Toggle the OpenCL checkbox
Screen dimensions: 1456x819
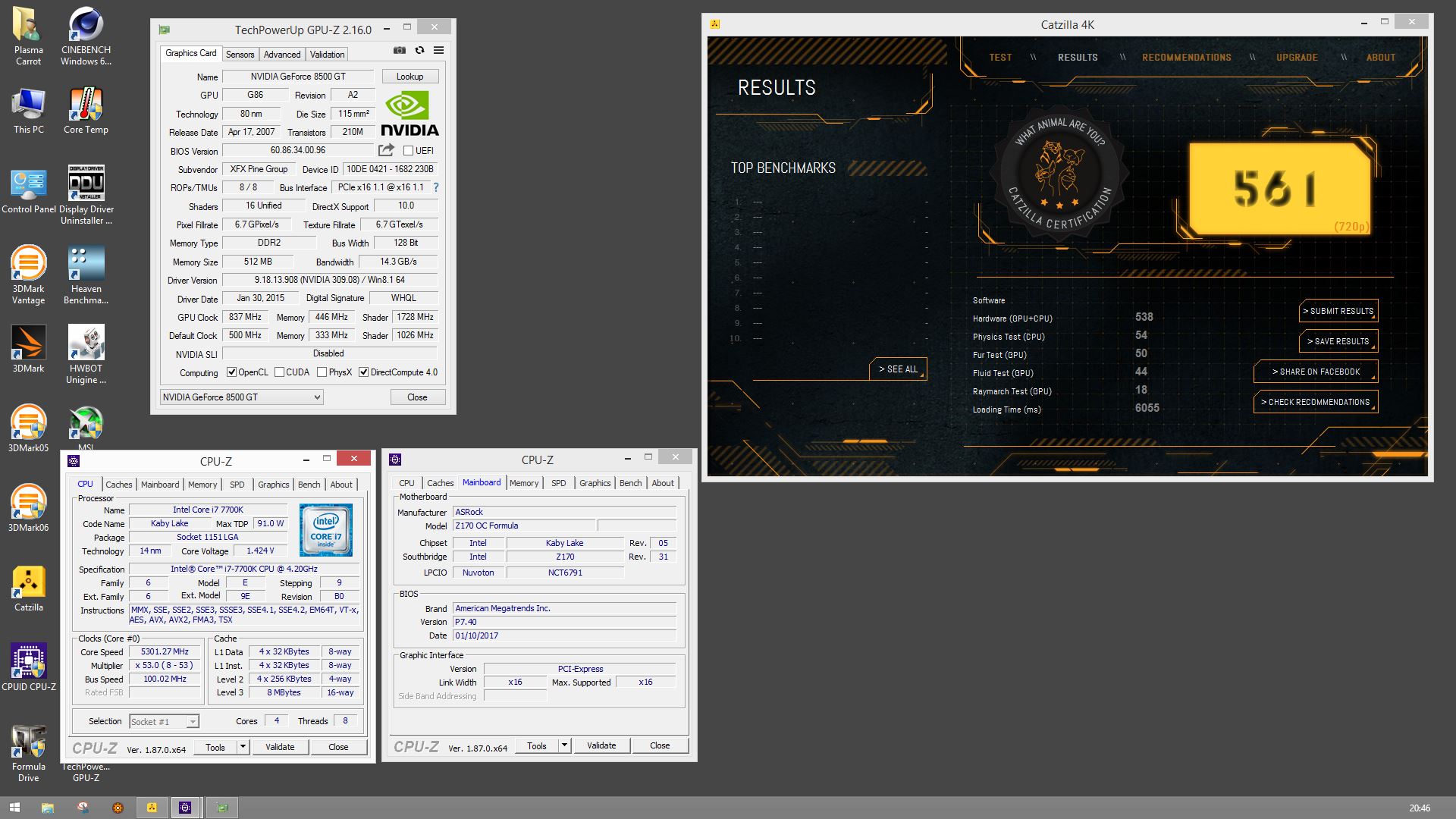(x=232, y=372)
